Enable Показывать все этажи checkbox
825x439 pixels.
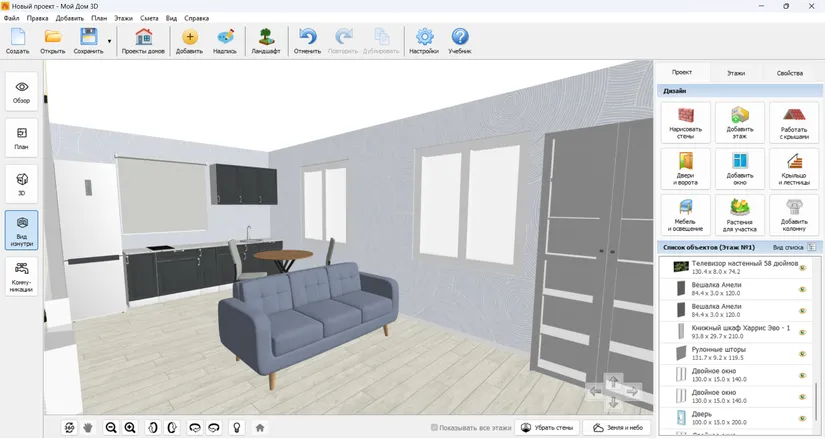coord(434,428)
